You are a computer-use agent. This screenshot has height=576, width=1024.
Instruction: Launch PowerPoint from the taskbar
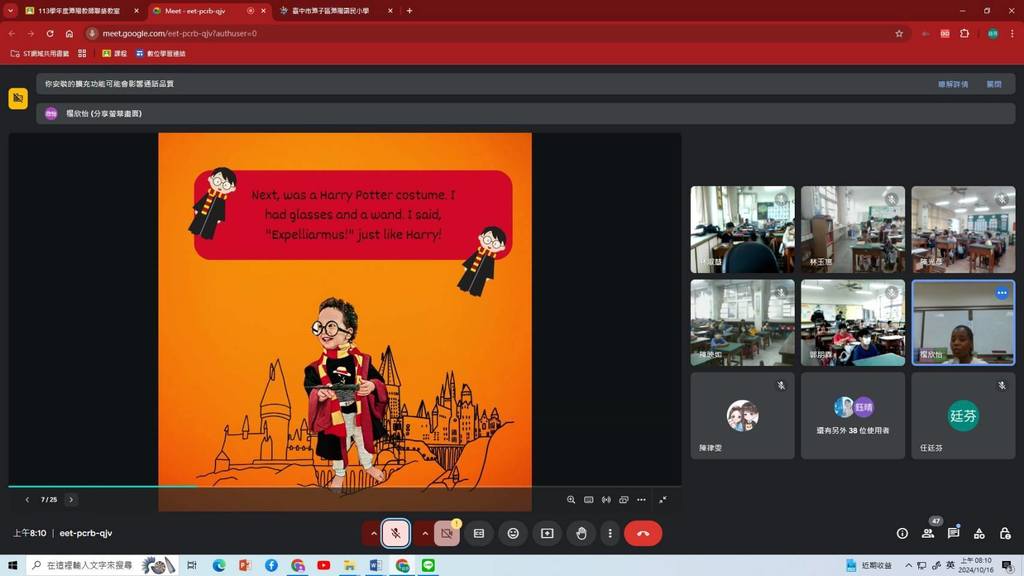click(x=245, y=566)
